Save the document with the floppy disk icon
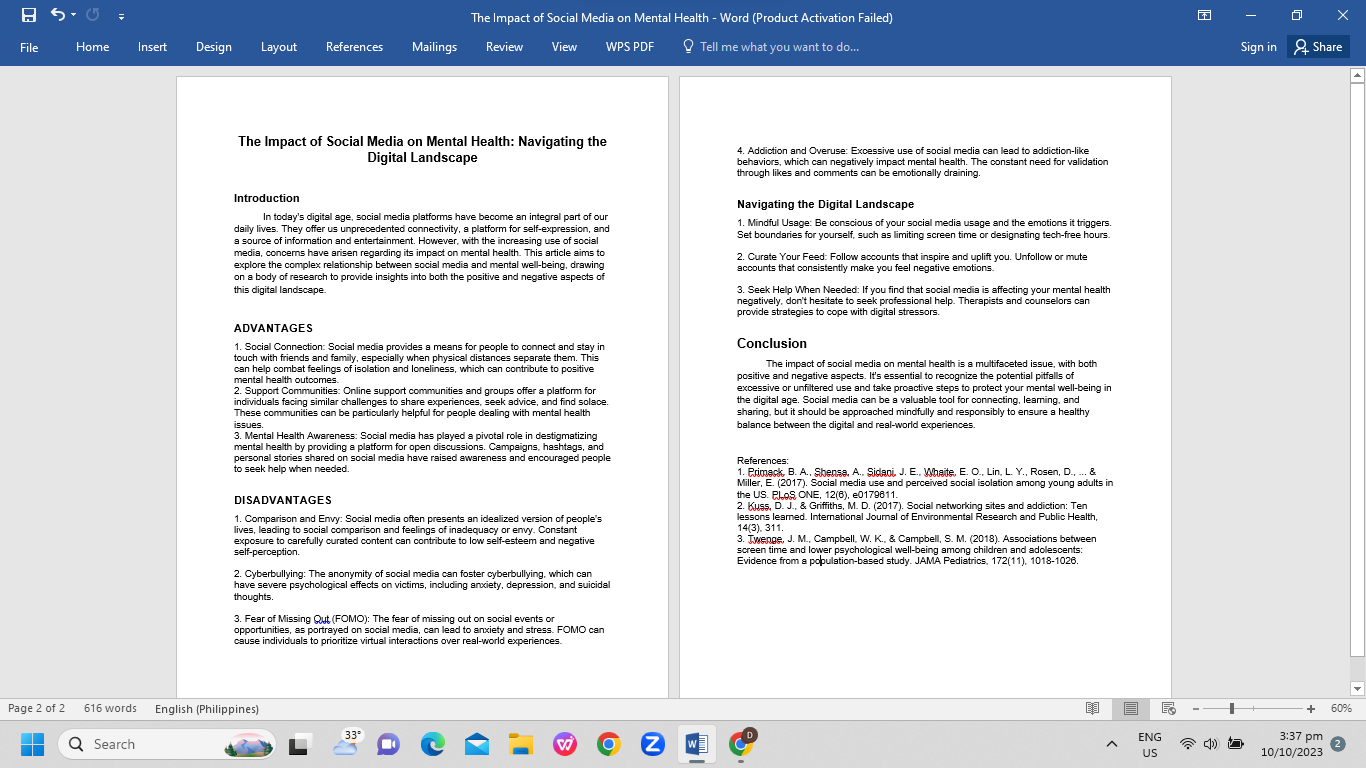 point(29,16)
